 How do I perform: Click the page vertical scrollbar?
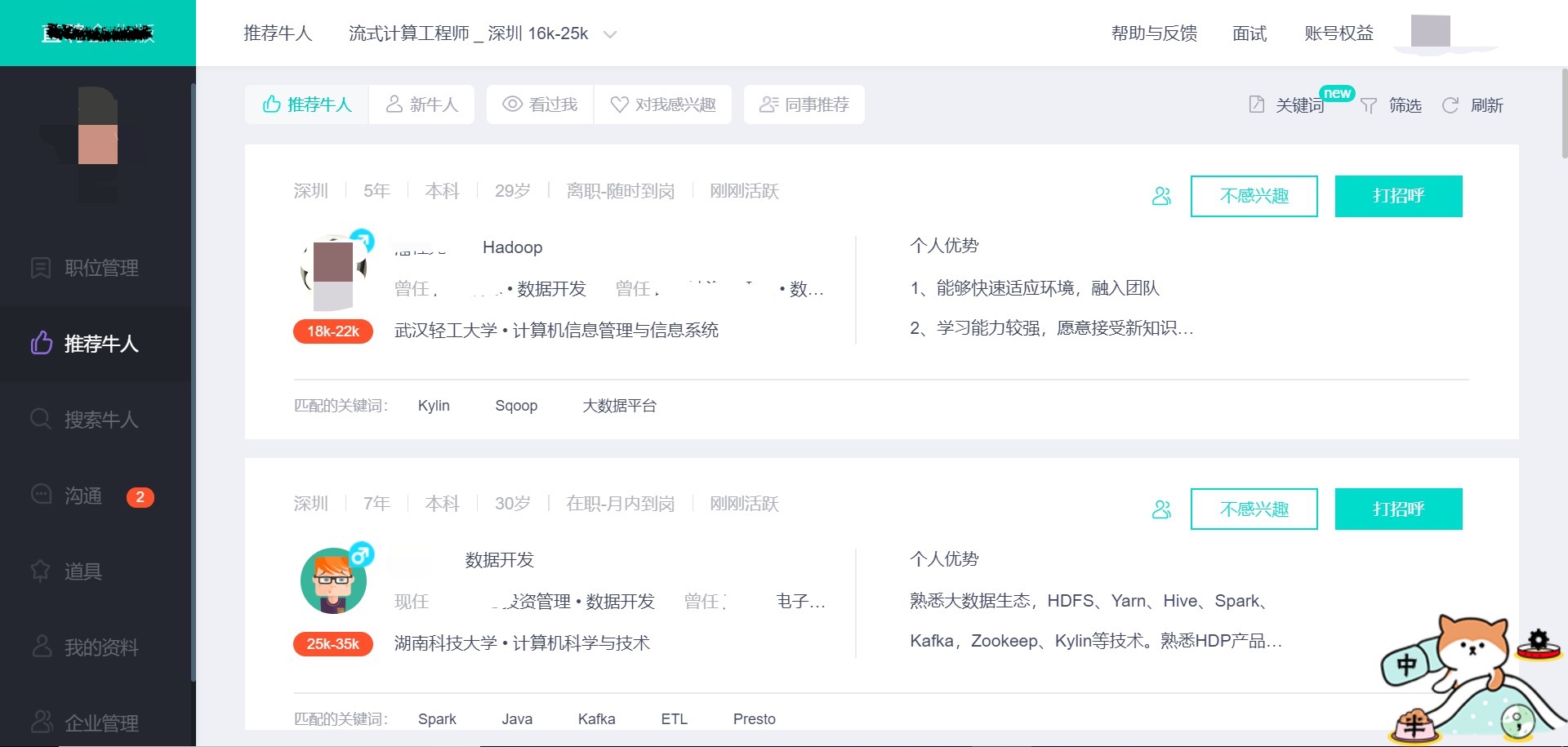tap(1563, 114)
